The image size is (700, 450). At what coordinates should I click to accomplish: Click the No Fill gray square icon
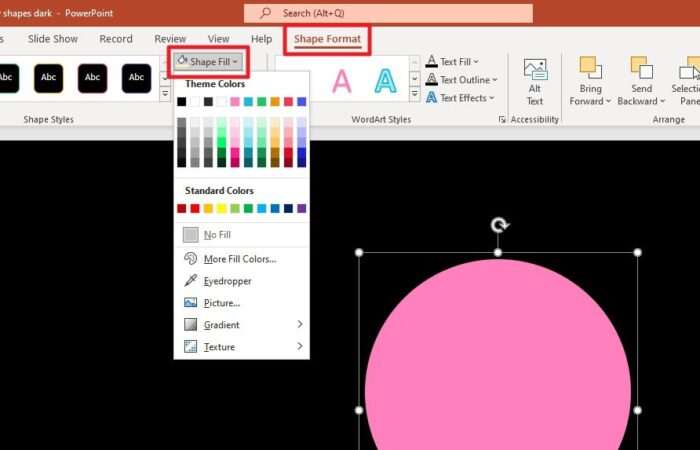[x=191, y=235]
